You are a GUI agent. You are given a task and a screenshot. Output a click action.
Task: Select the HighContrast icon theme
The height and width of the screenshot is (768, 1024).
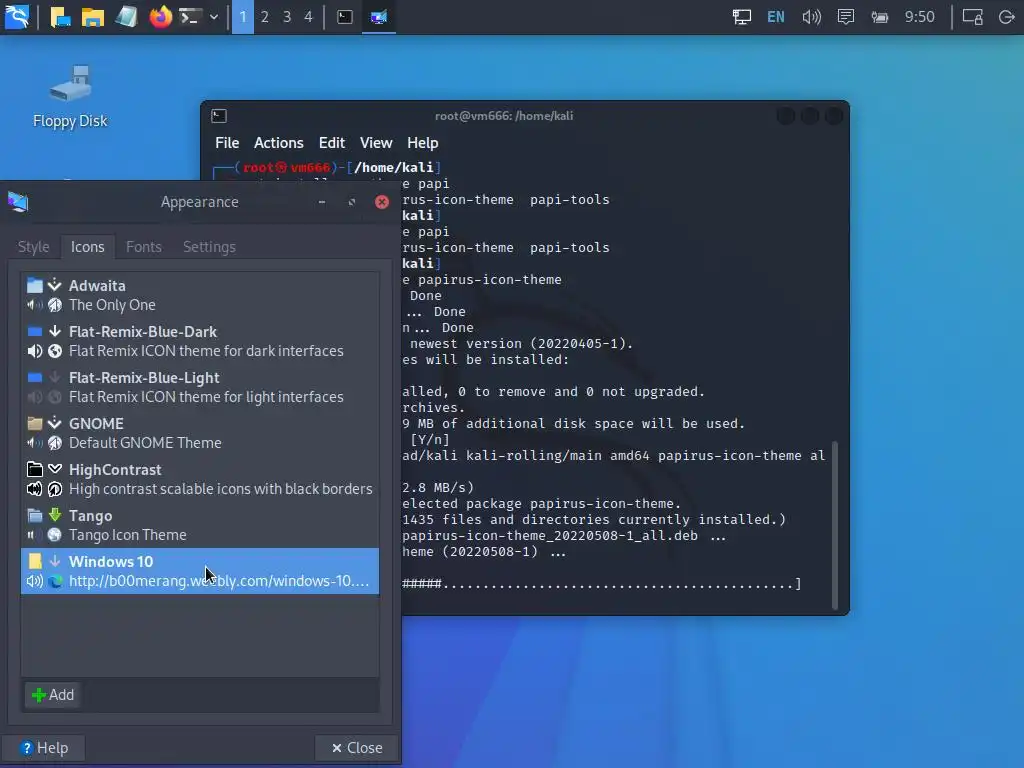[x=200, y=479]
